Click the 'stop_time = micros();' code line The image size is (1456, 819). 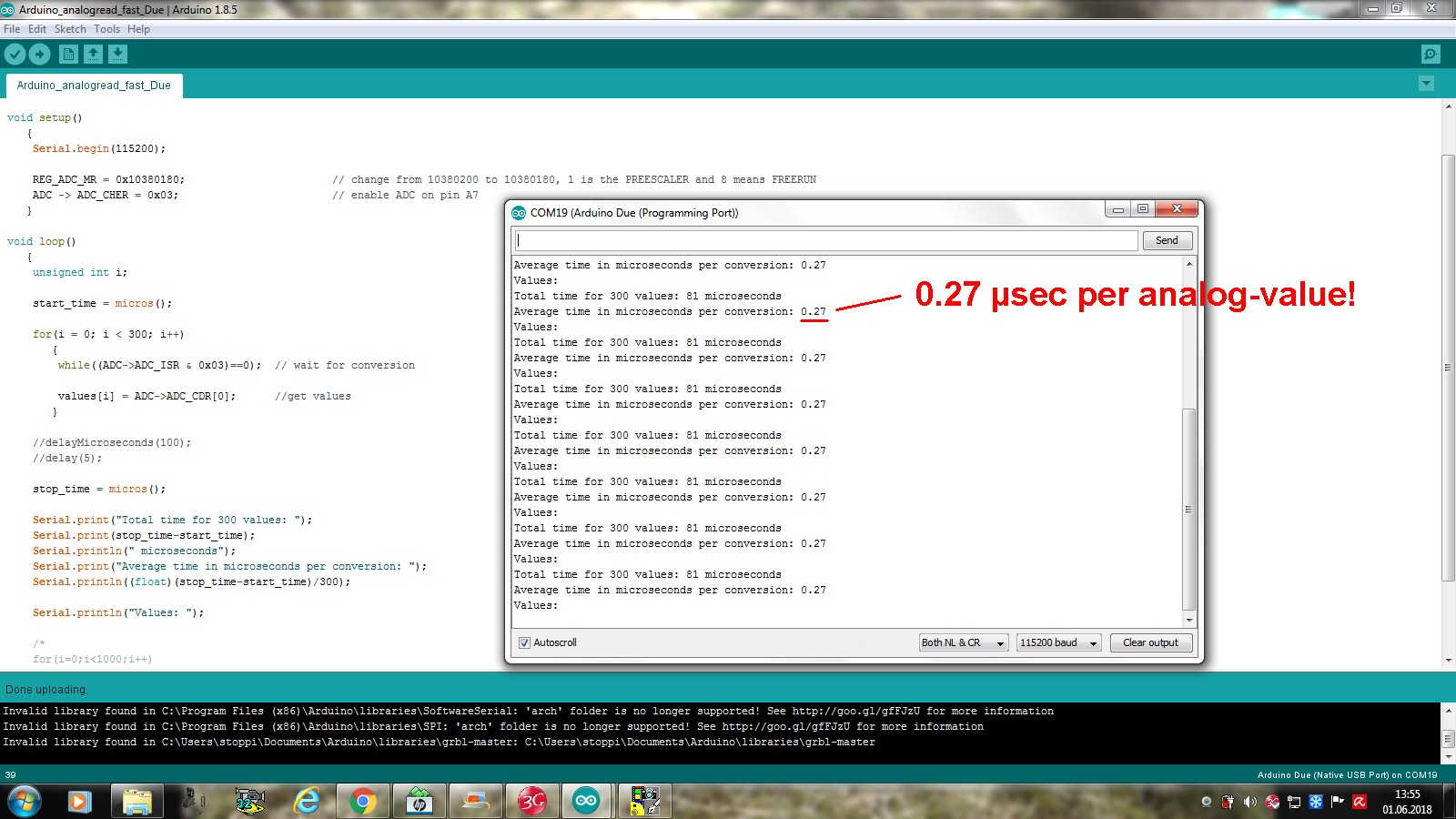pos(99,489)
